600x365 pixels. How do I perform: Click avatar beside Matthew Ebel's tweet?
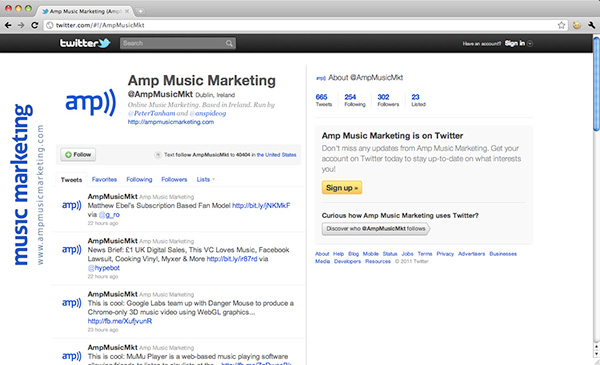pyautogui.click(x=72, y=205)
